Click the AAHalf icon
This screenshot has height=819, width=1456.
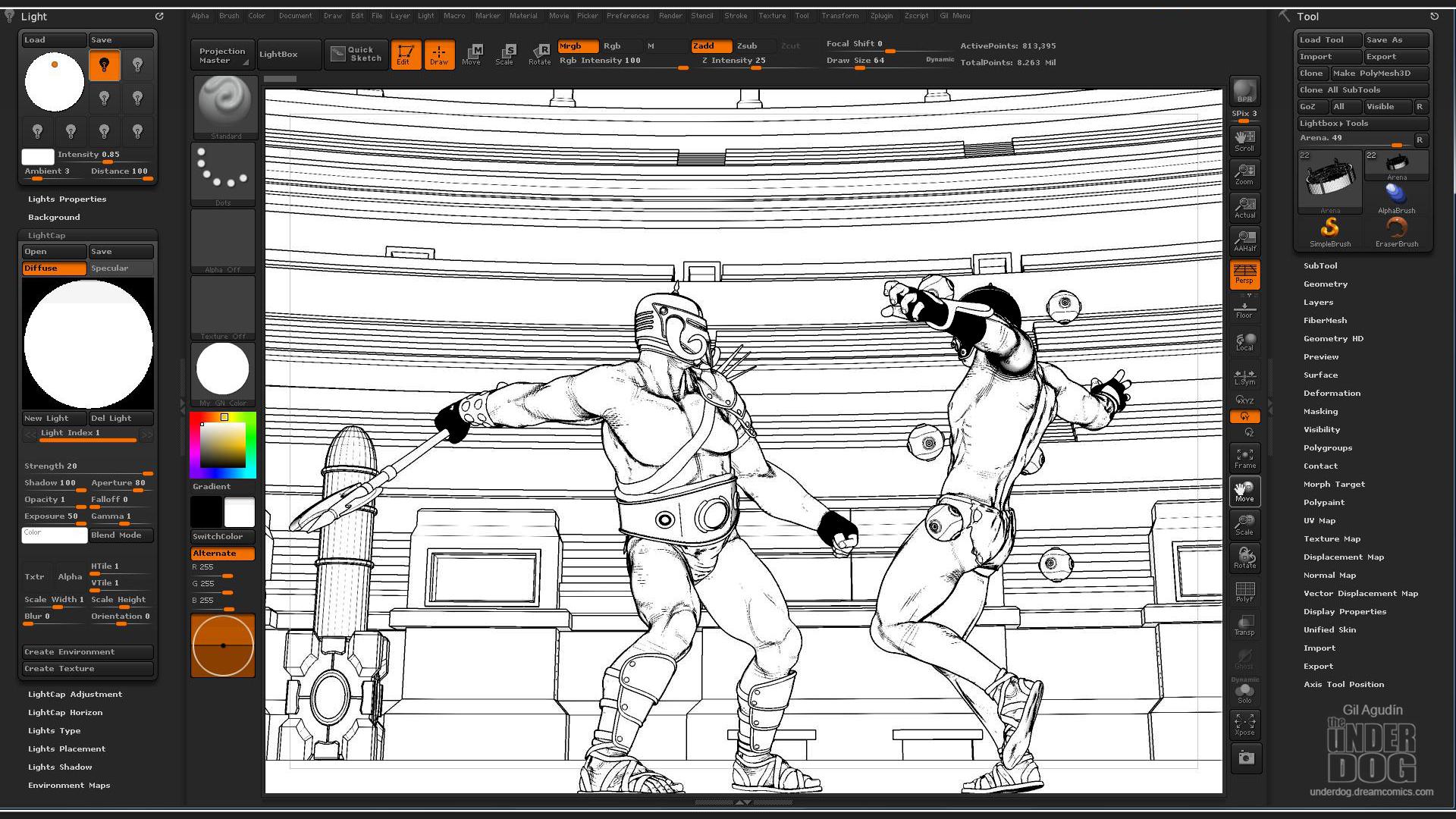click(x=1244, y=240)
